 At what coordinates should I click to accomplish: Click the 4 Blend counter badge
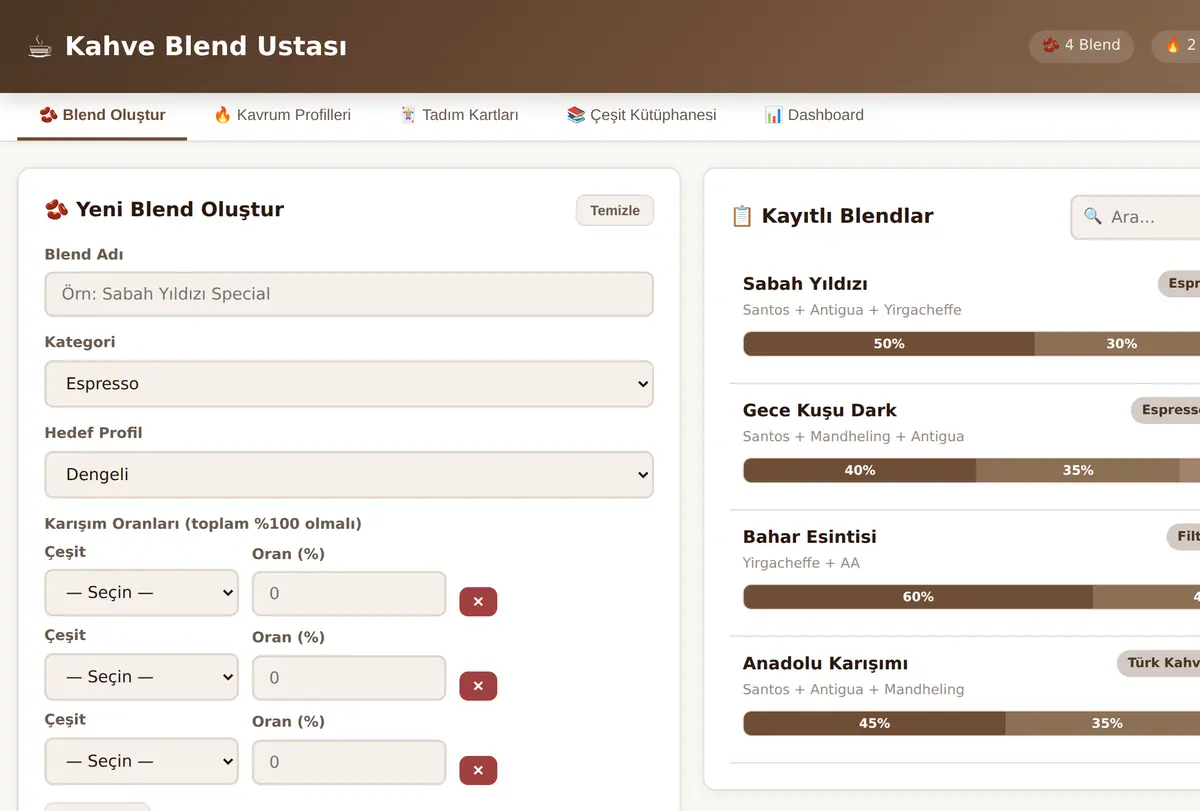[x=1081, y=45]
